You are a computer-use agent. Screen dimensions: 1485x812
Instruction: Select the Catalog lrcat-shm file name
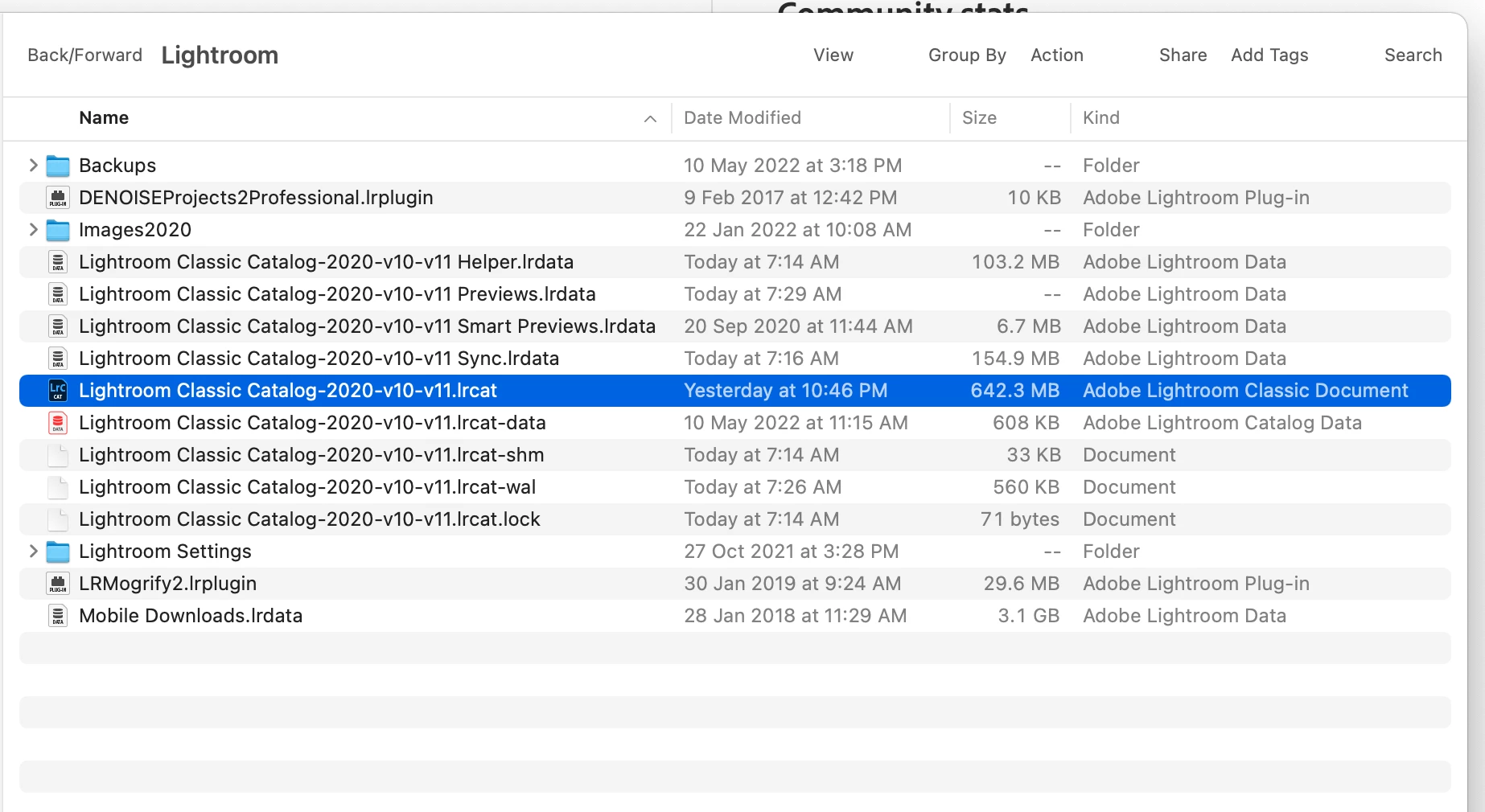311,455
